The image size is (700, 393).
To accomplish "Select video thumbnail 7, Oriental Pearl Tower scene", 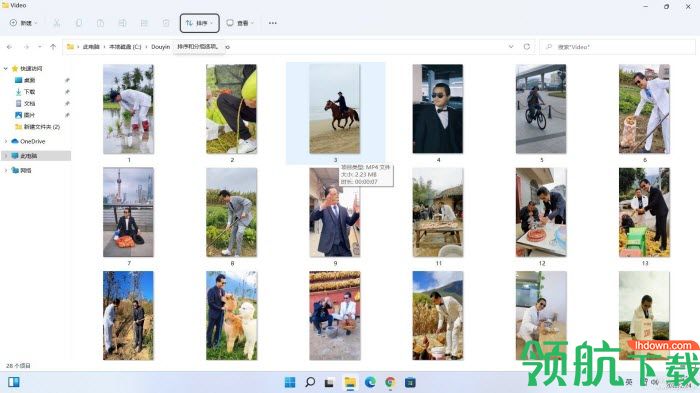I will click(x=129, y=212).
